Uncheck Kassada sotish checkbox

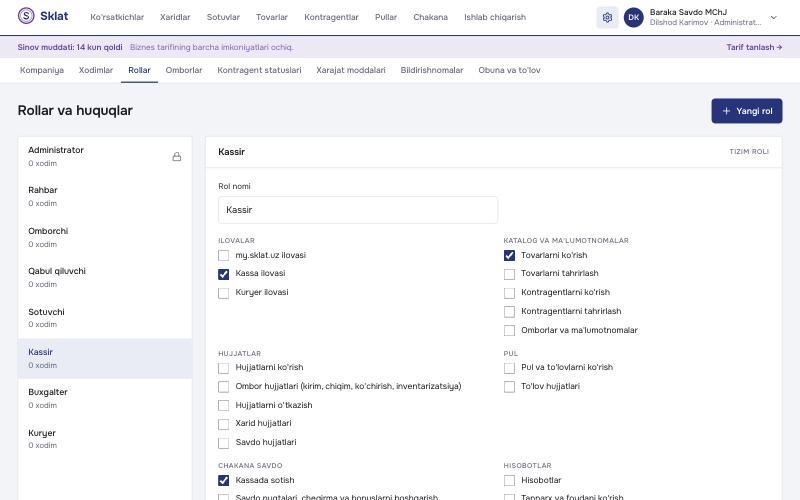[x=223, y=481]
